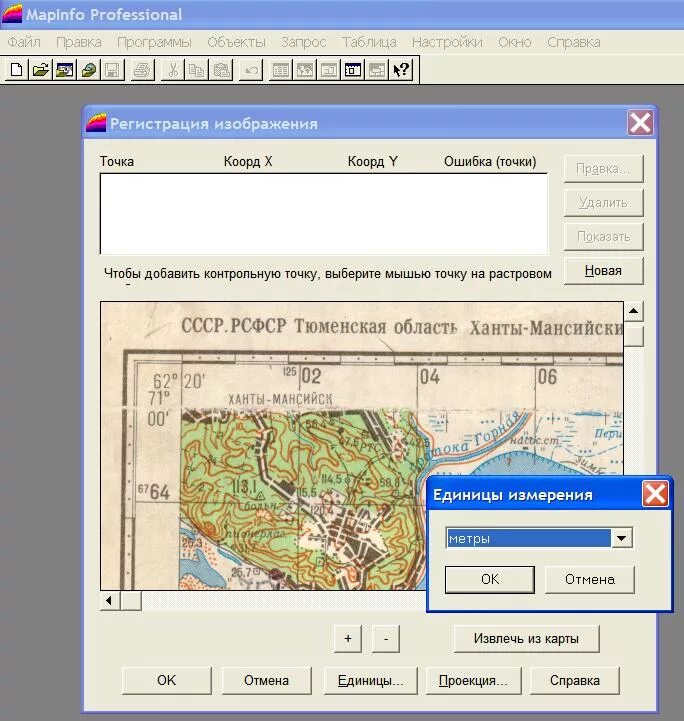The image size is (684, 721).
Task: Open the Таблица menu
Action: (369, 42)
